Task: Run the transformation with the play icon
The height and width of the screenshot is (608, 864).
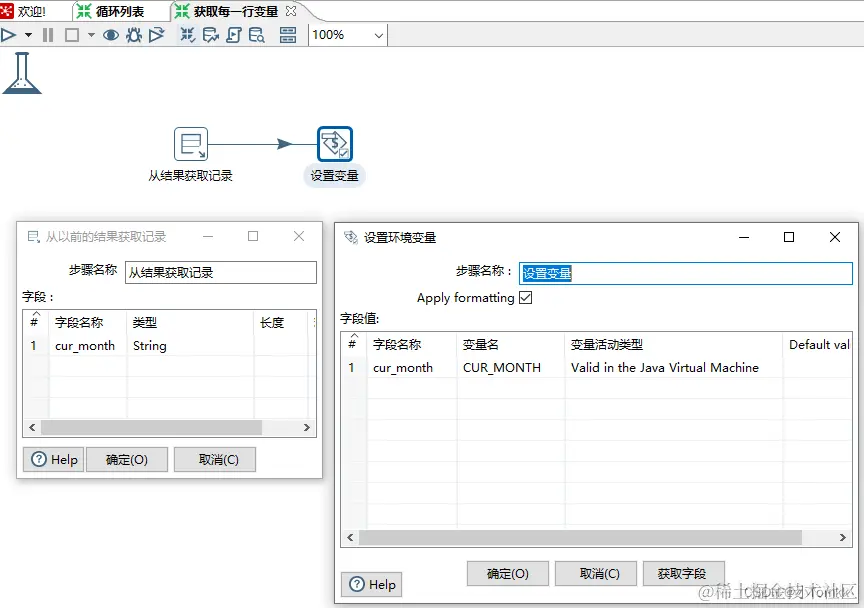Action: click(x=9, y=35)
